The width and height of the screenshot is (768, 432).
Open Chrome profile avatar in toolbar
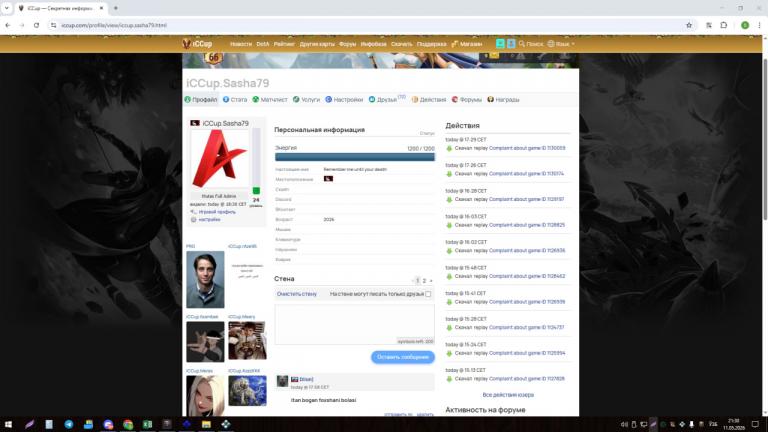point(744,25)
